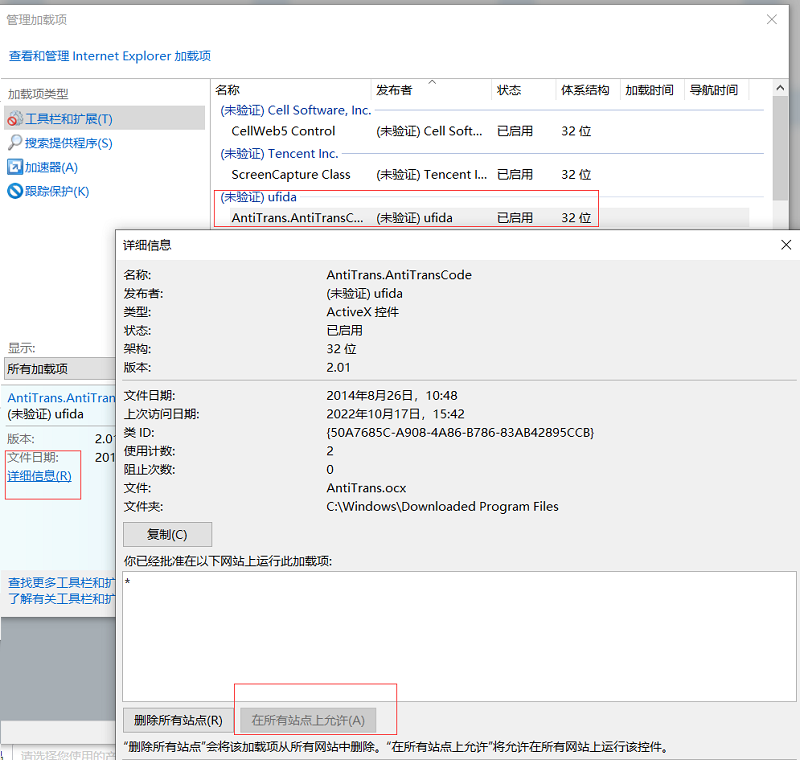Select the 工具栏和扩展(T) add-on type
Viewport: 800px width, 760px height.
coord(68,119)
